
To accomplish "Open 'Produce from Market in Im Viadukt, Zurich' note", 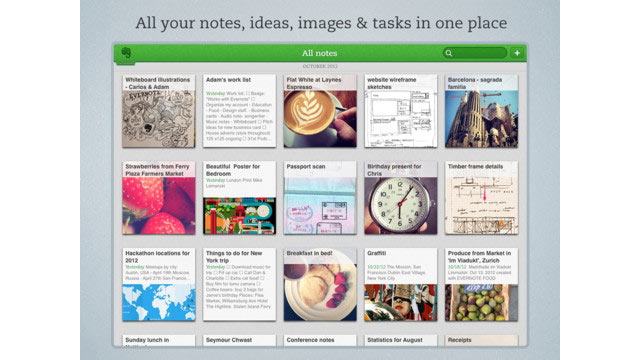I will [482, 284].
